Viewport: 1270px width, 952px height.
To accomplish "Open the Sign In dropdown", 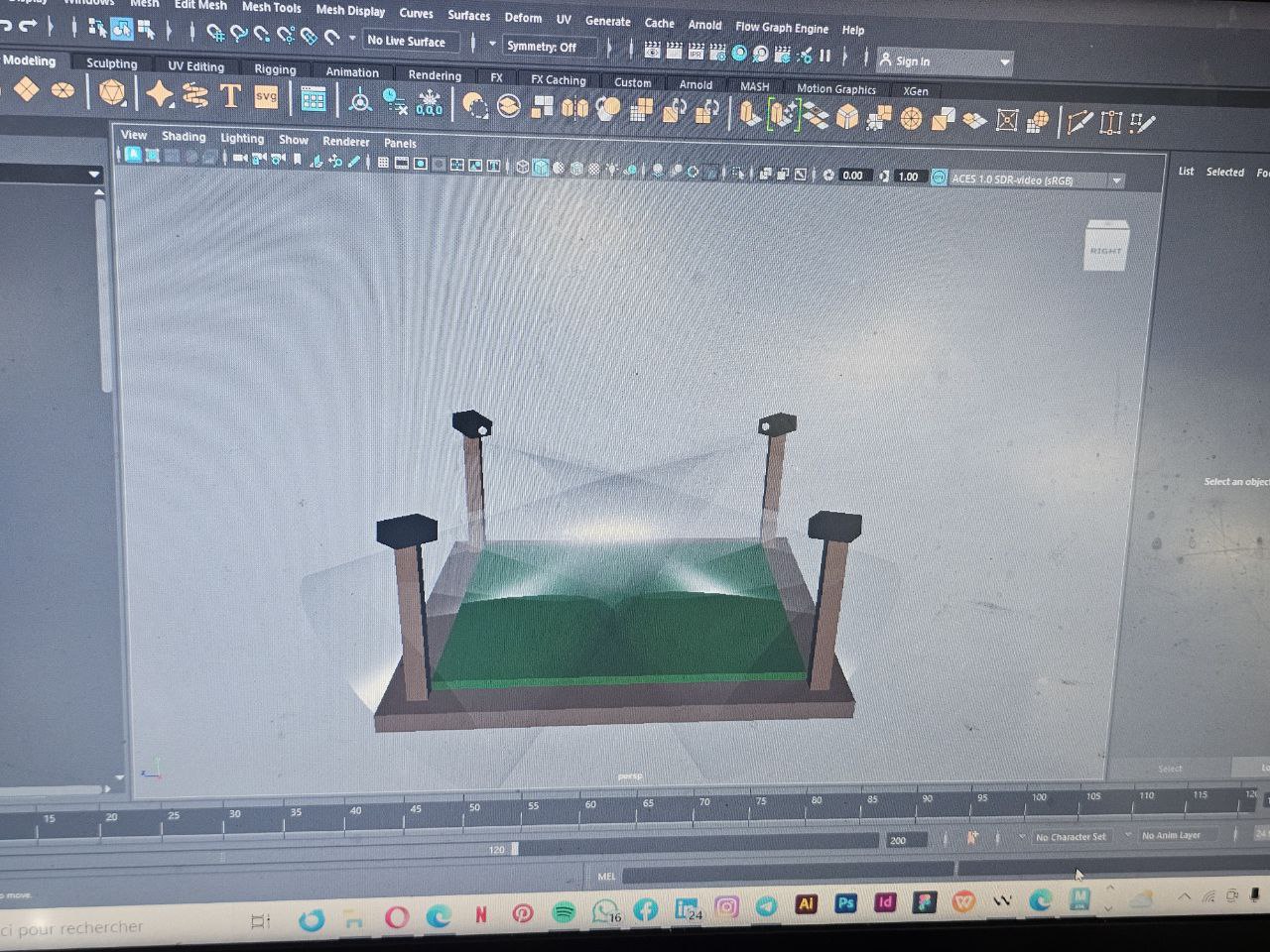I will 945,61.
